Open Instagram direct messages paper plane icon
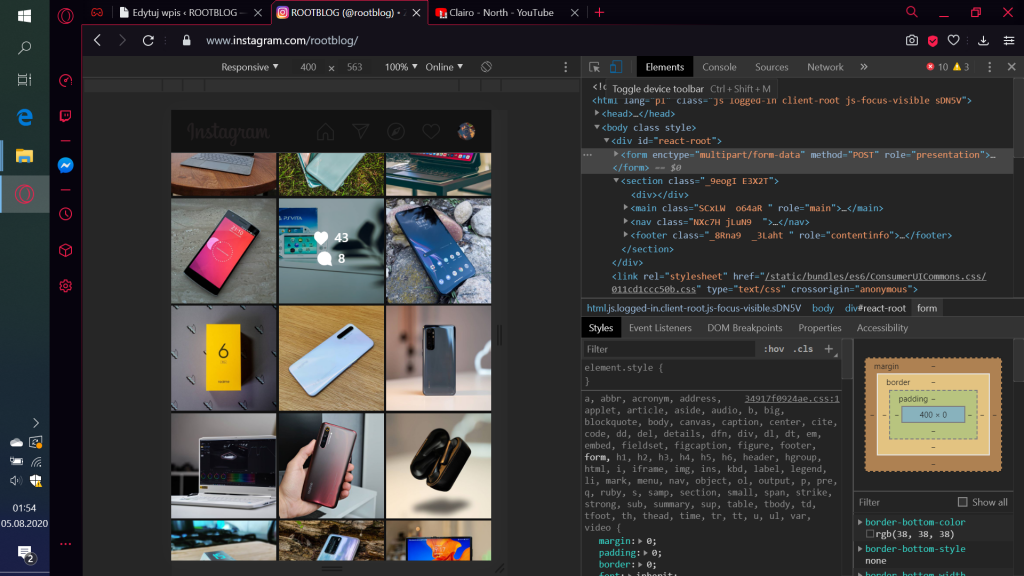Viewport: 1024px width, 576px height. [x=360, y=132]
